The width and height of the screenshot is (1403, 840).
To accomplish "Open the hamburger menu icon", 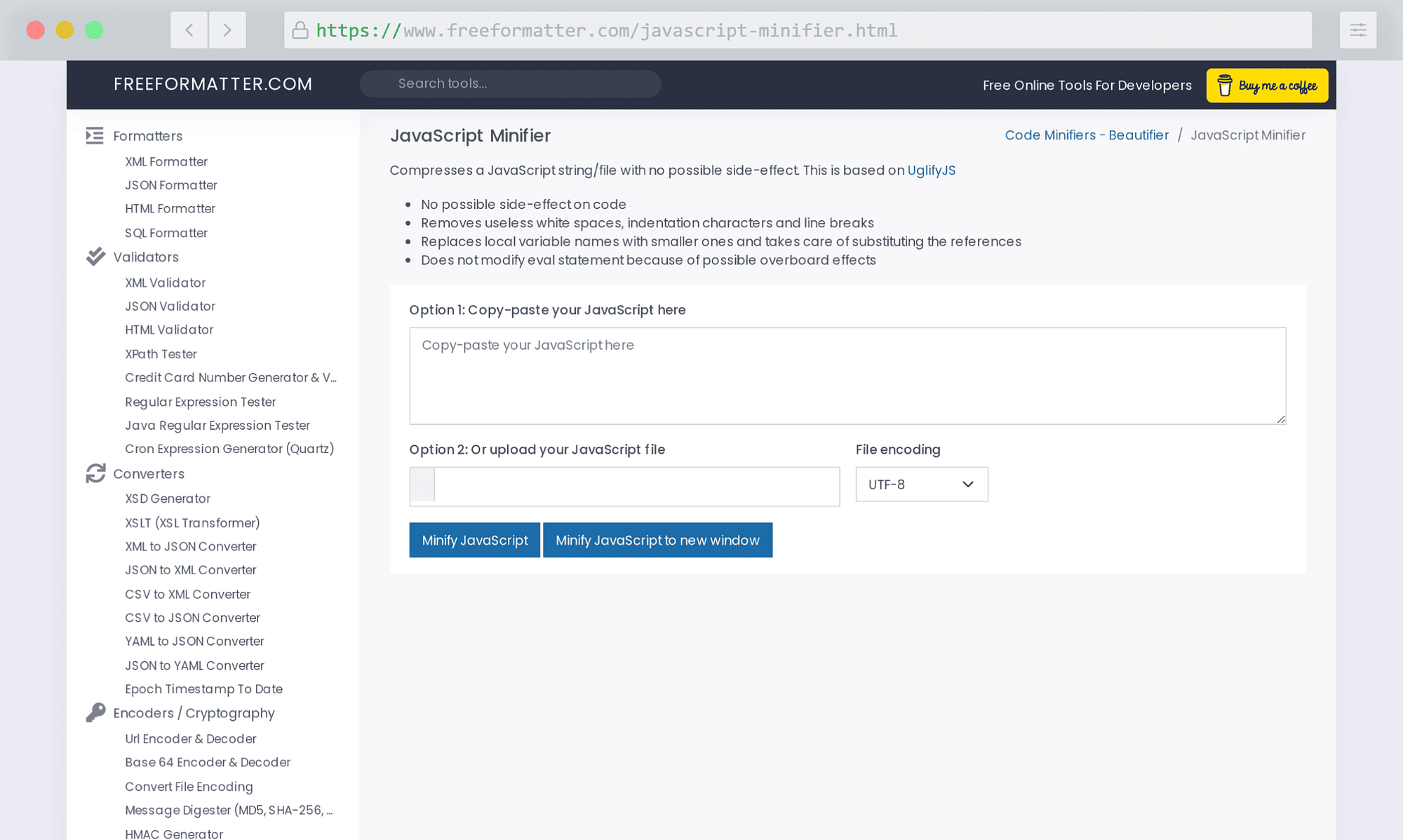I will coord(1358,30).
